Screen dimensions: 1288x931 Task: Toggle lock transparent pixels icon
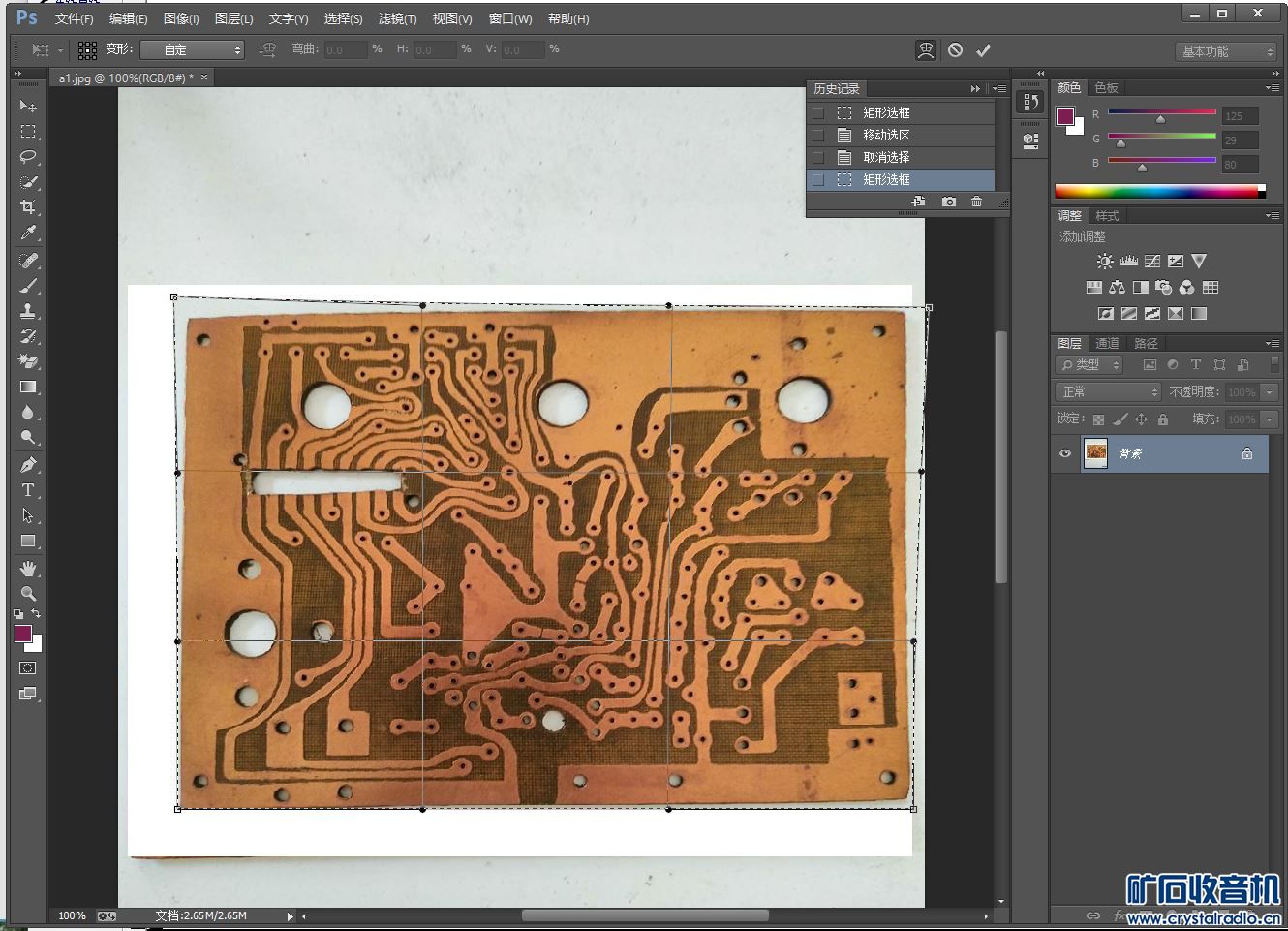coord(1098,419)
